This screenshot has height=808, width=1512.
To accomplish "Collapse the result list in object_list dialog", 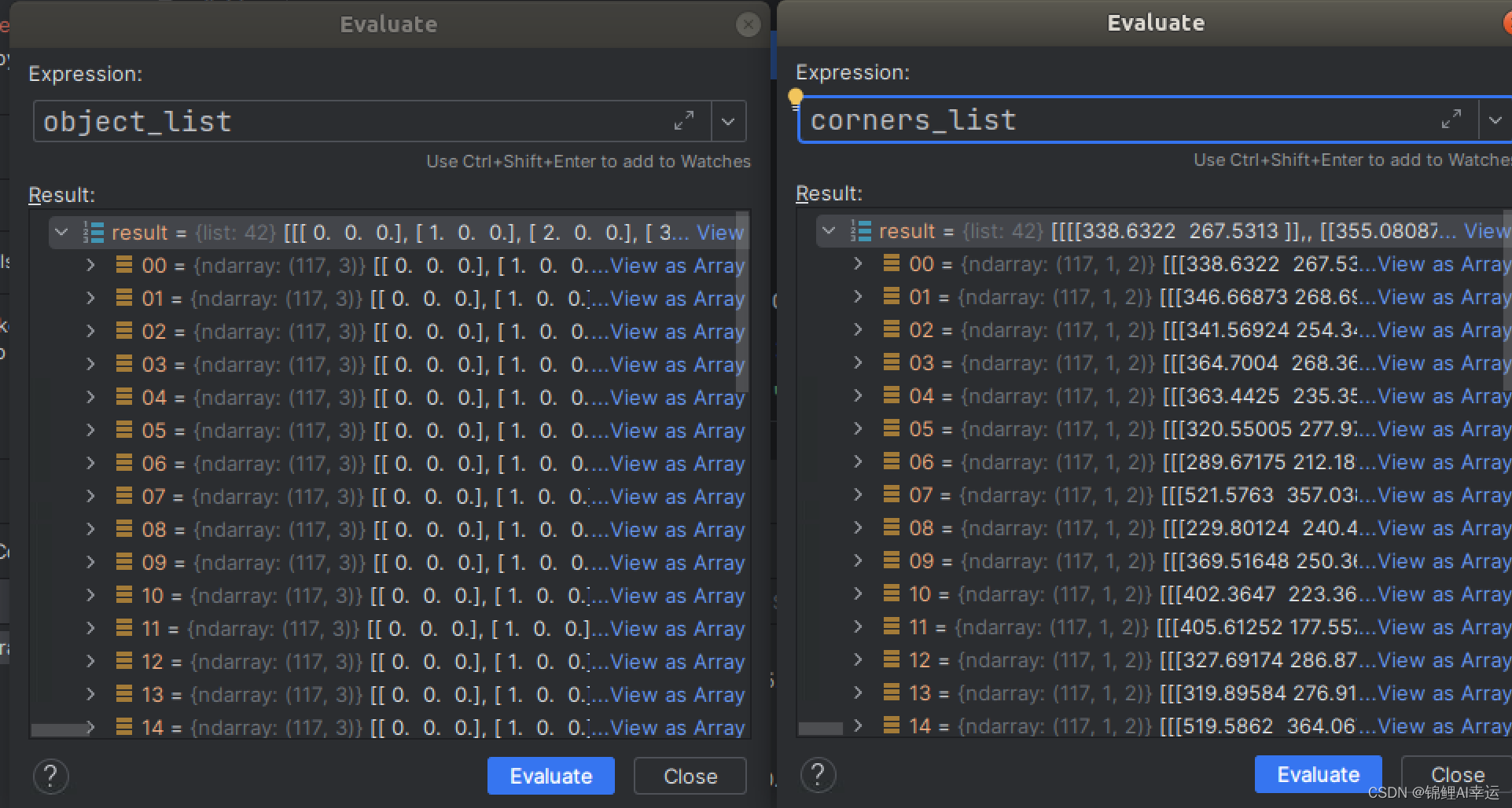I will (x=61, y=233).
